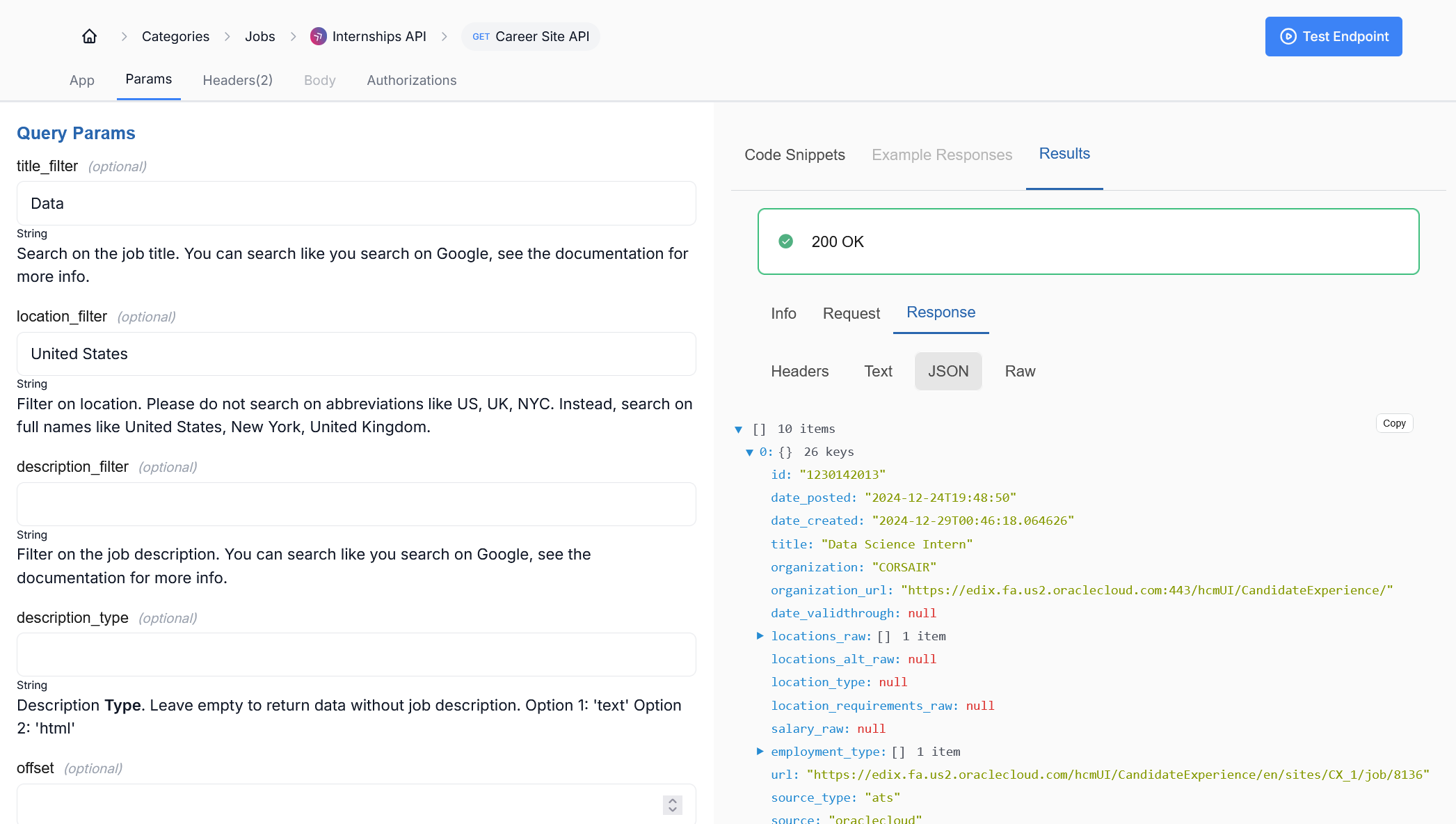Focus the location_filter input field
The width and height of the screenshot is (1456, 824).
(x=356, y=354)
